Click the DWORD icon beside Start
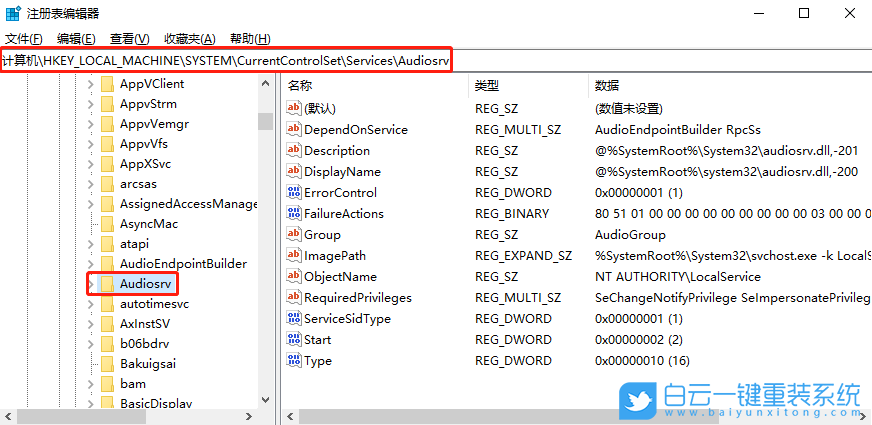The width and height of the screenshot is (872, 425). (x=293, y=340)
